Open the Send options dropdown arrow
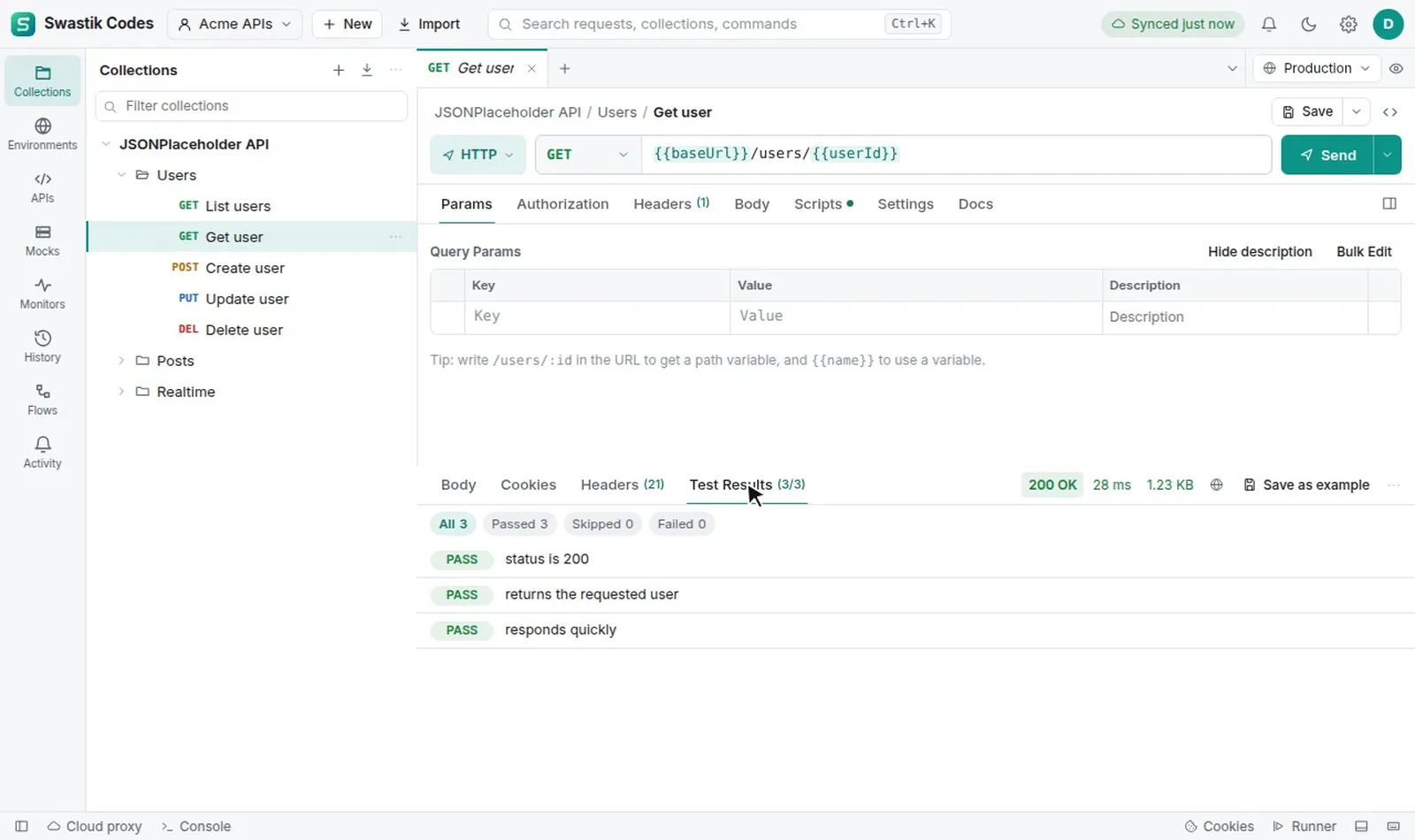The width and height of the screenshot is (1415, 840). click(x=1387, y=154)
